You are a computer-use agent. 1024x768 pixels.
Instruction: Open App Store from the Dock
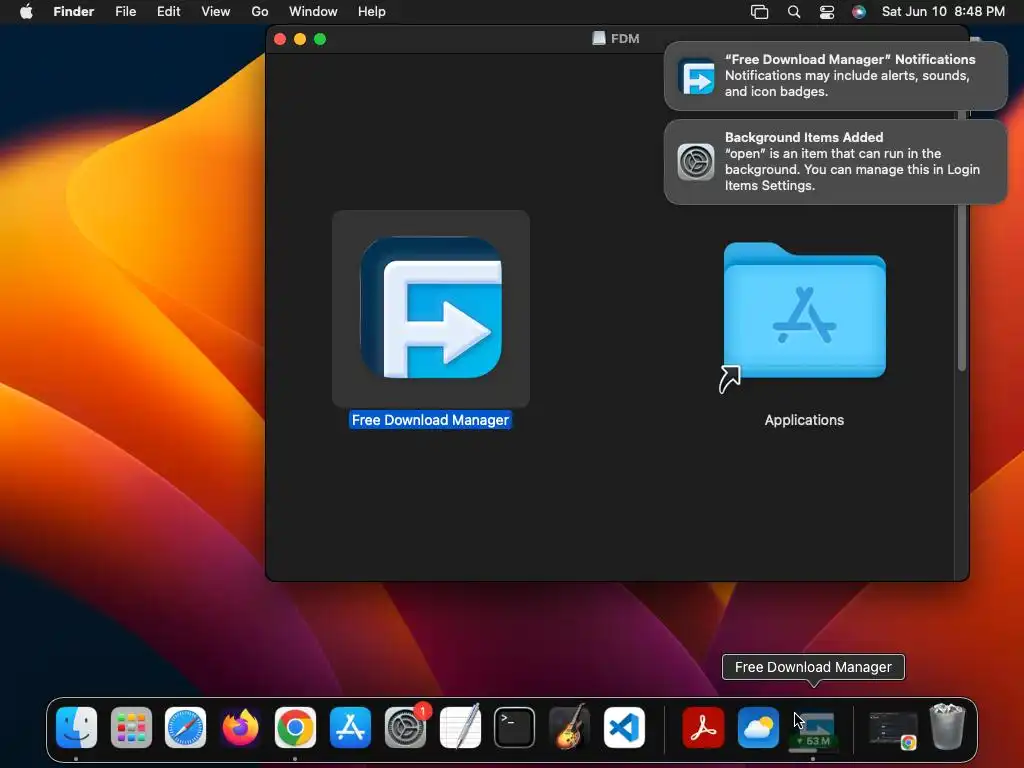pos(350,728)
